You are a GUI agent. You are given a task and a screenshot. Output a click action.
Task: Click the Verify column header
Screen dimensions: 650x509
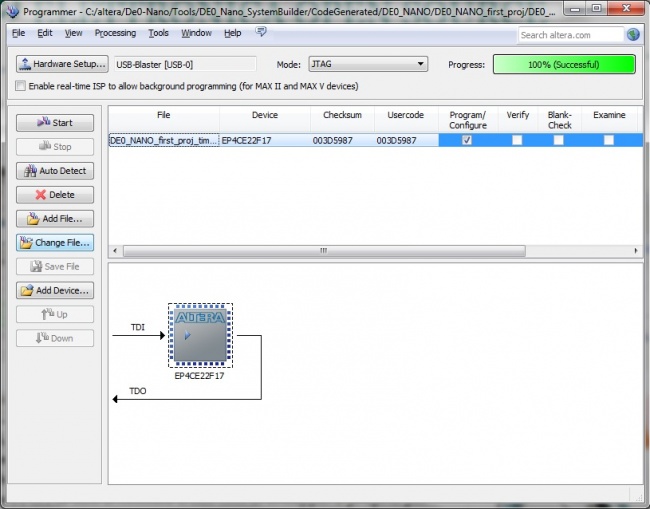(x=518, y=119)
